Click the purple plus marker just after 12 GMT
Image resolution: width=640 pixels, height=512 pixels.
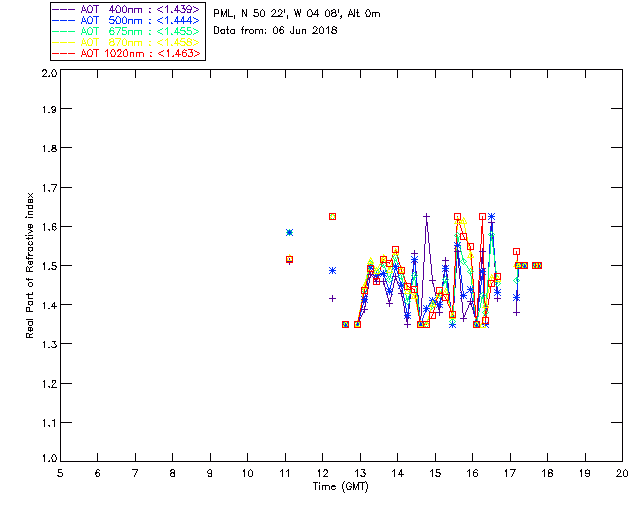click(332, 298)
